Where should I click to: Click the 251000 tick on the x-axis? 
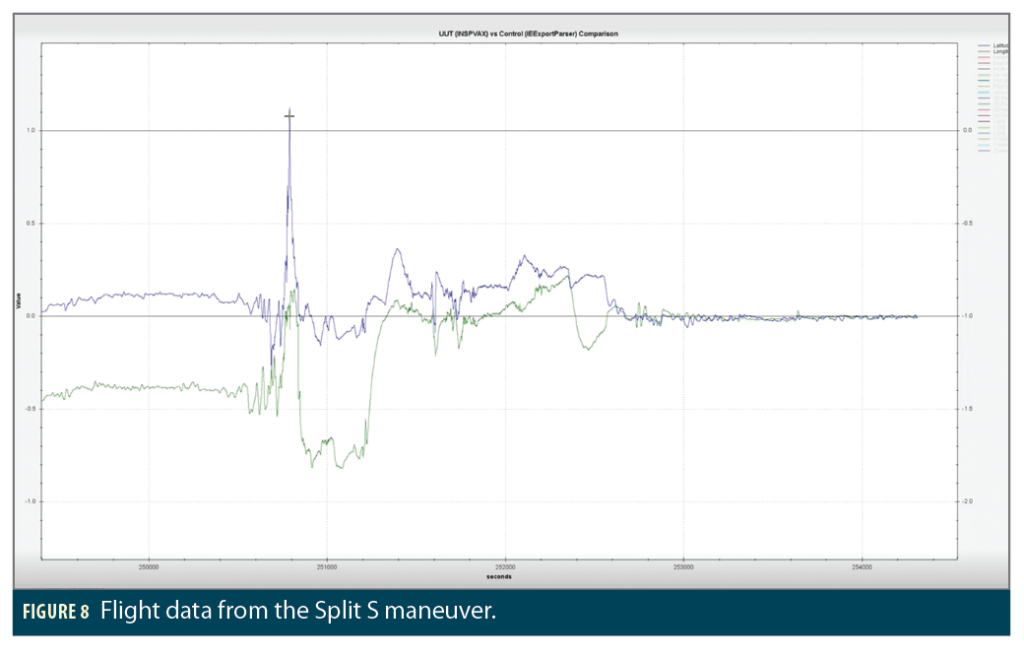coord(327,567)
